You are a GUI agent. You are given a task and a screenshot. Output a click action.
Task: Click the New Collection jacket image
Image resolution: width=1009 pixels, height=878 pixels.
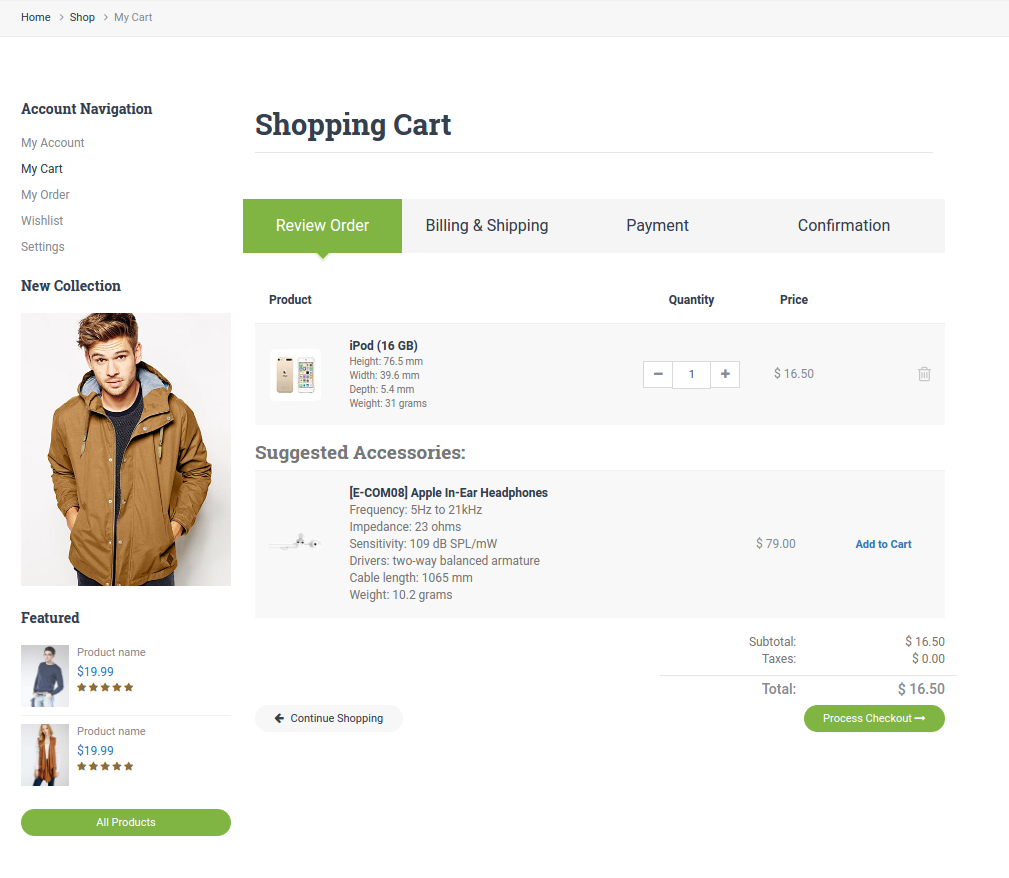coord(126,449)
